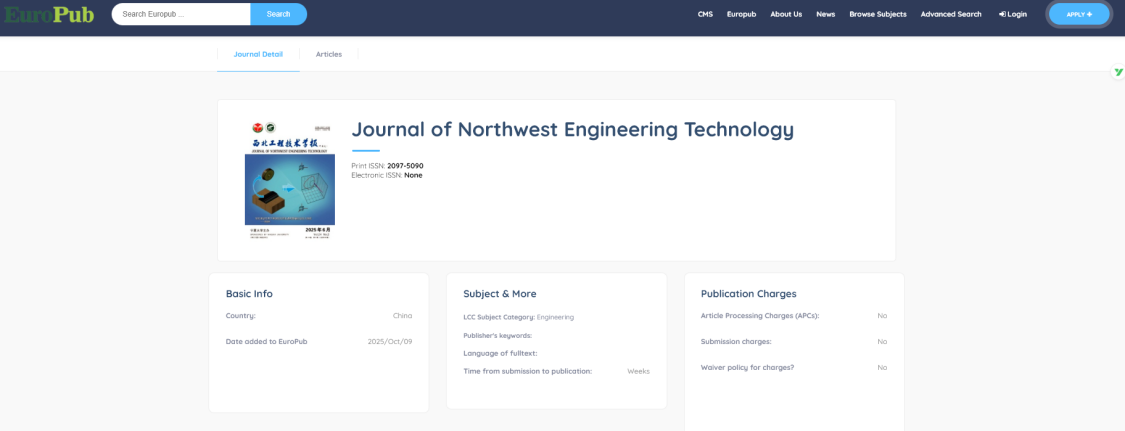Click the Basic Info card heading
Viewport: 1125px width, 431px height.
click(x=249, y=294)
